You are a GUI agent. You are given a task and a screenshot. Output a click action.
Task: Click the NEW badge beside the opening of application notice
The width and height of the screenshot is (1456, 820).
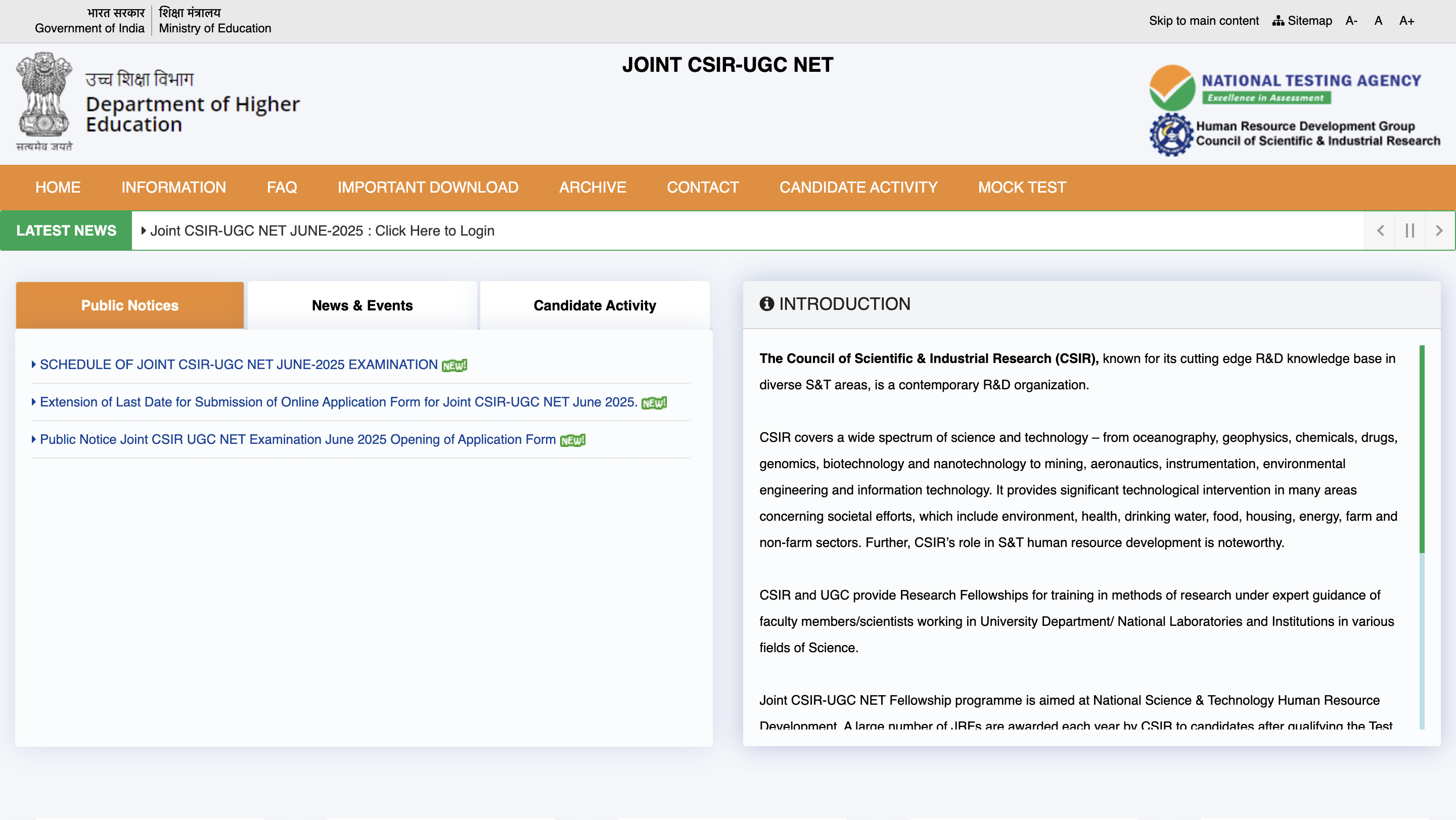tap(573, 440)
